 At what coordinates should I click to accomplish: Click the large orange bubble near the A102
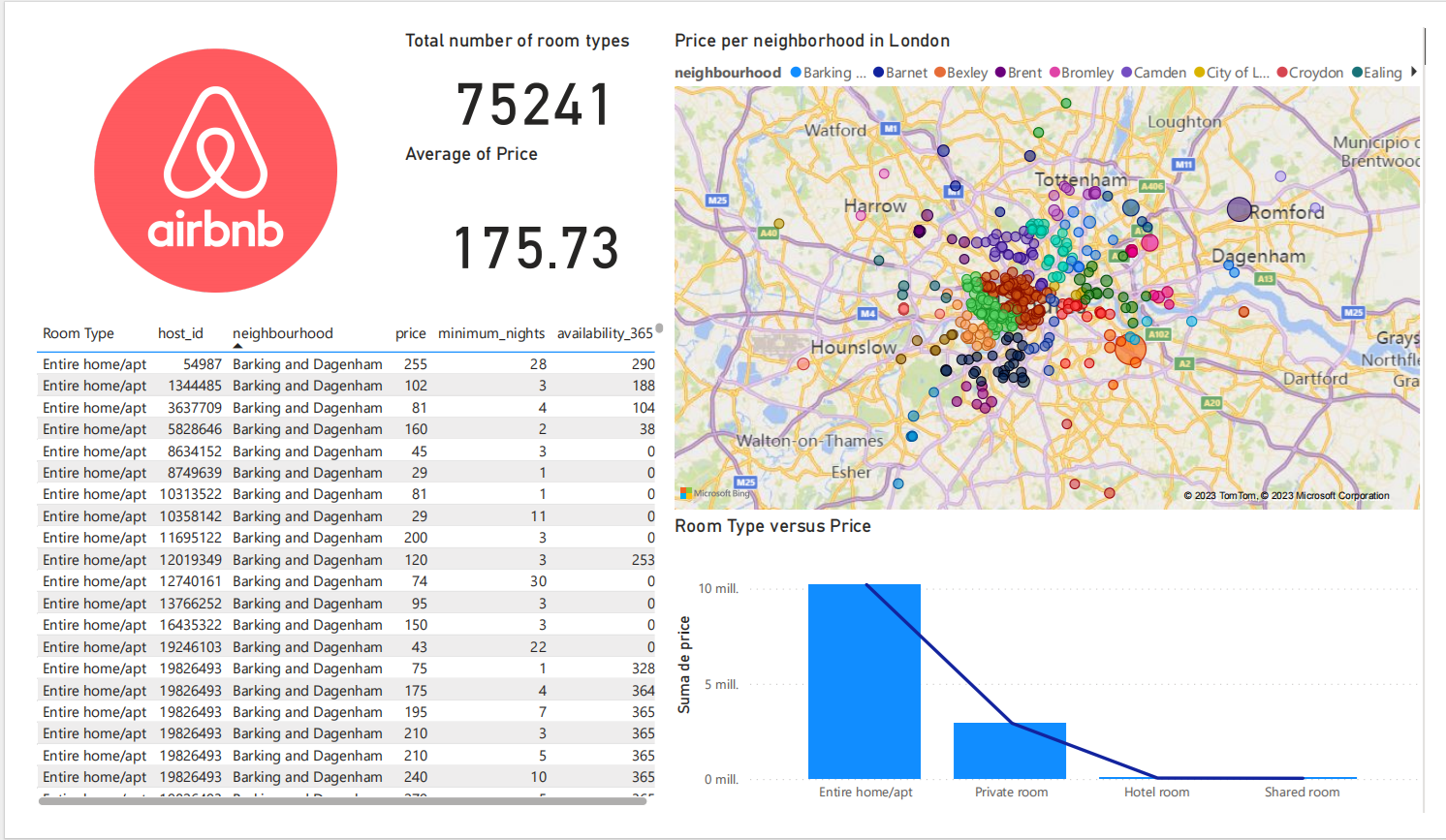tap(1130, 349)
